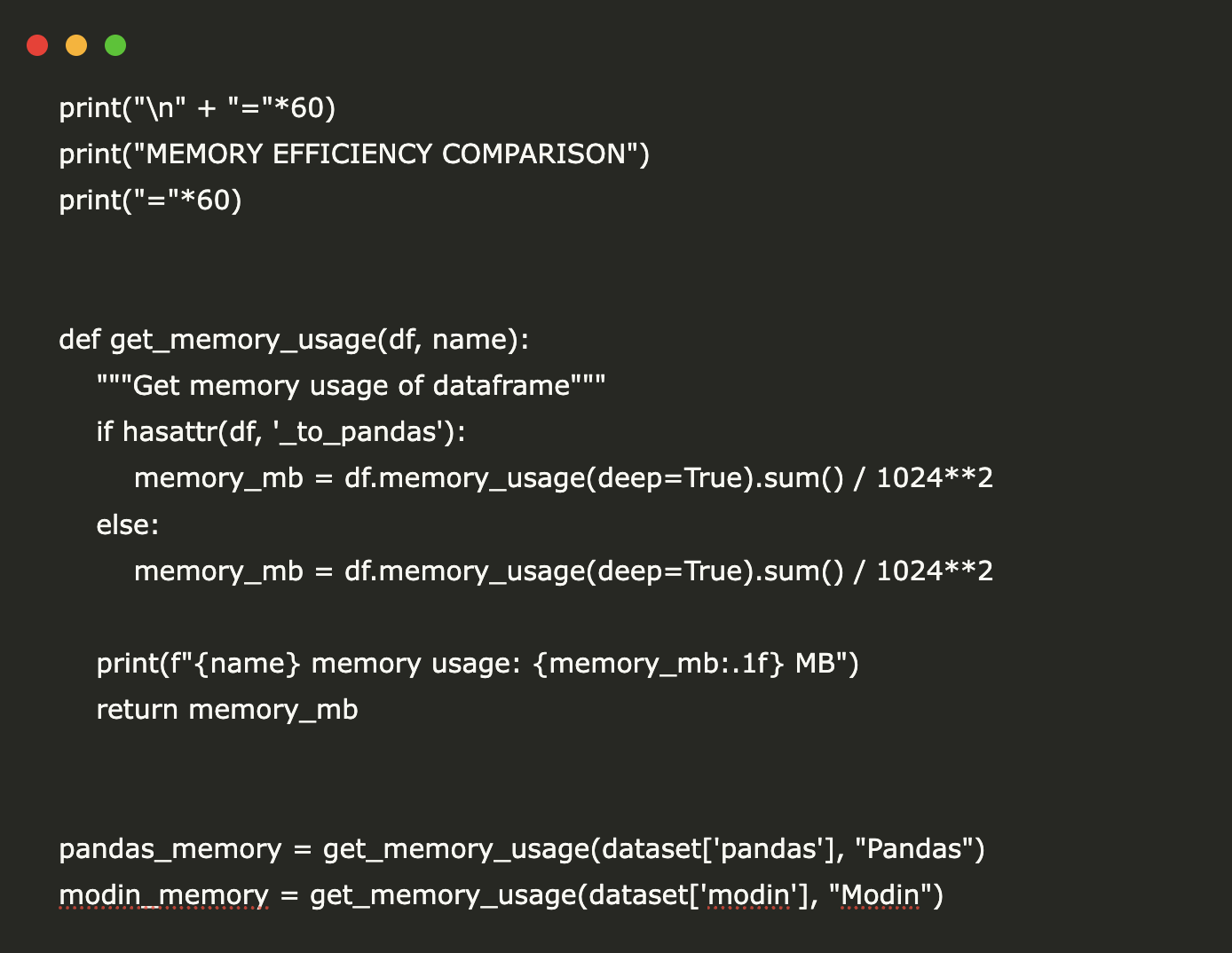This screenshot has width=1232, height=953.
Task: Click the underlined 'modin' dataset key
Action: point(749,895)
